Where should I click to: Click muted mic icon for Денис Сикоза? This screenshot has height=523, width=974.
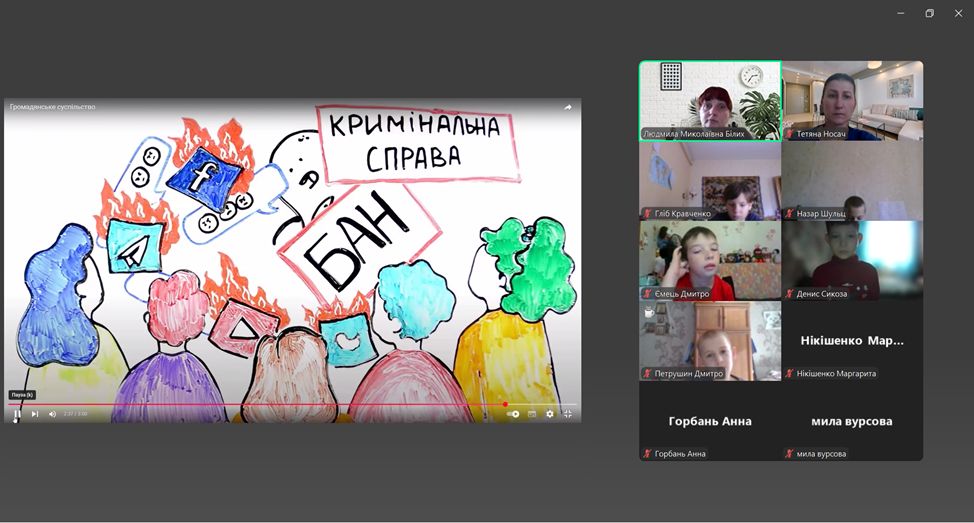pos(790,294)
